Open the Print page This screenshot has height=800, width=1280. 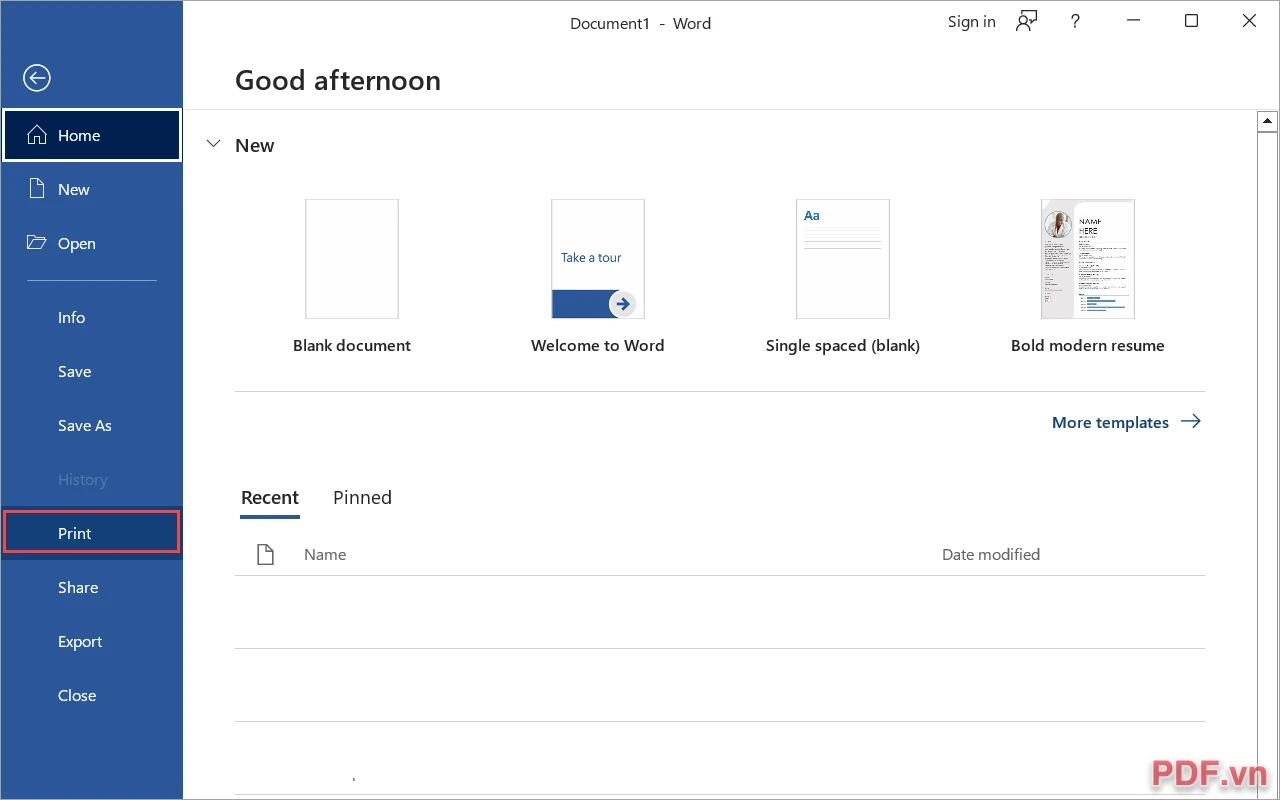[91, 533]
